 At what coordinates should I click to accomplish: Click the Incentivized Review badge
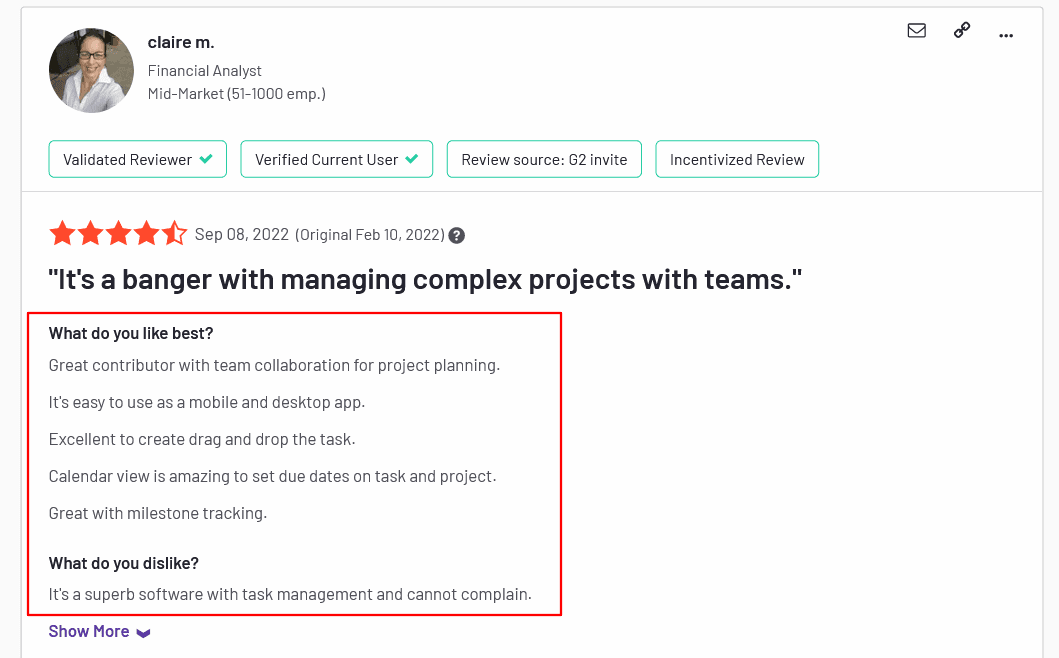pos(737,160)
